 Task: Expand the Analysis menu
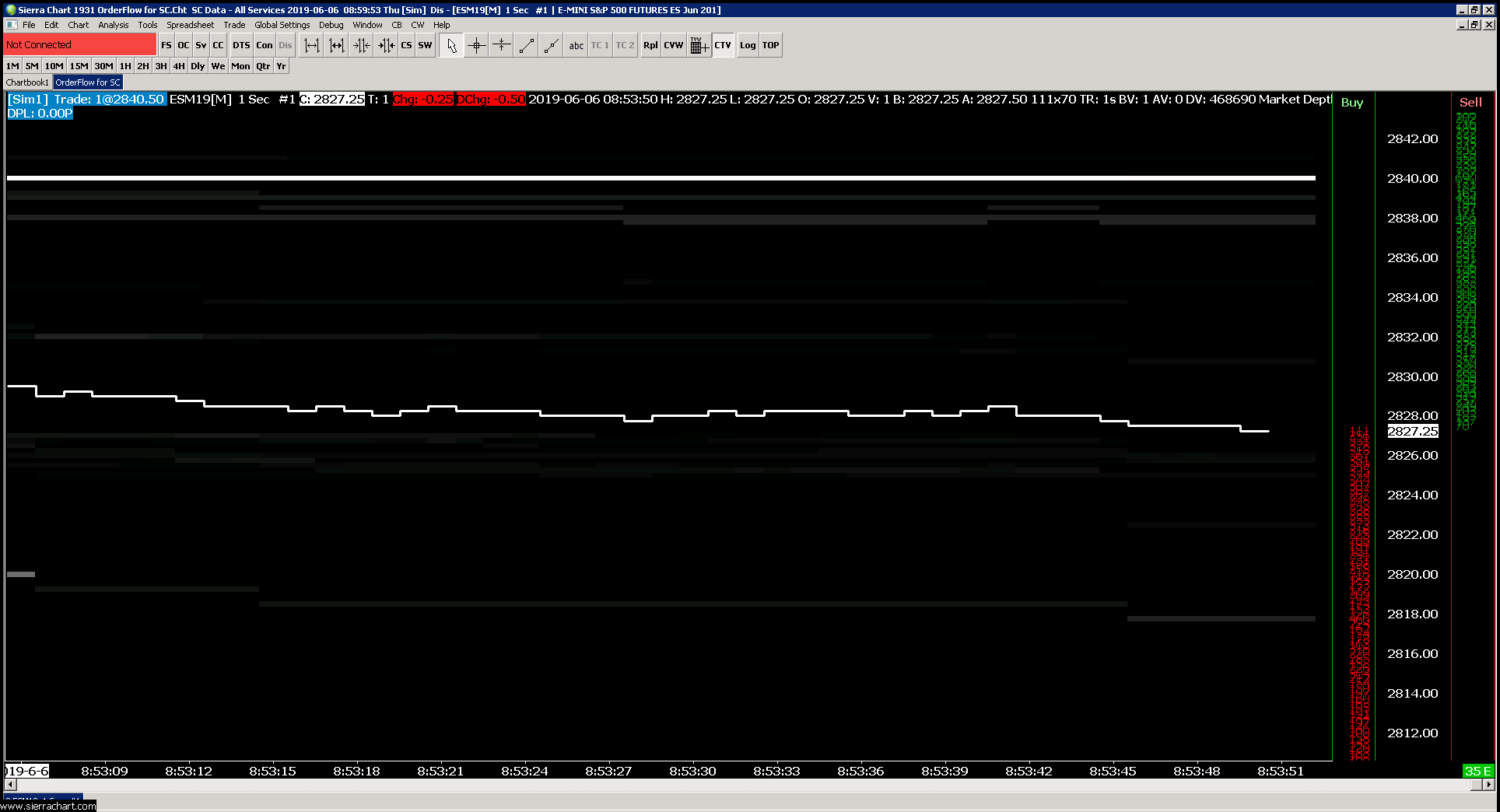pos(113,25)
